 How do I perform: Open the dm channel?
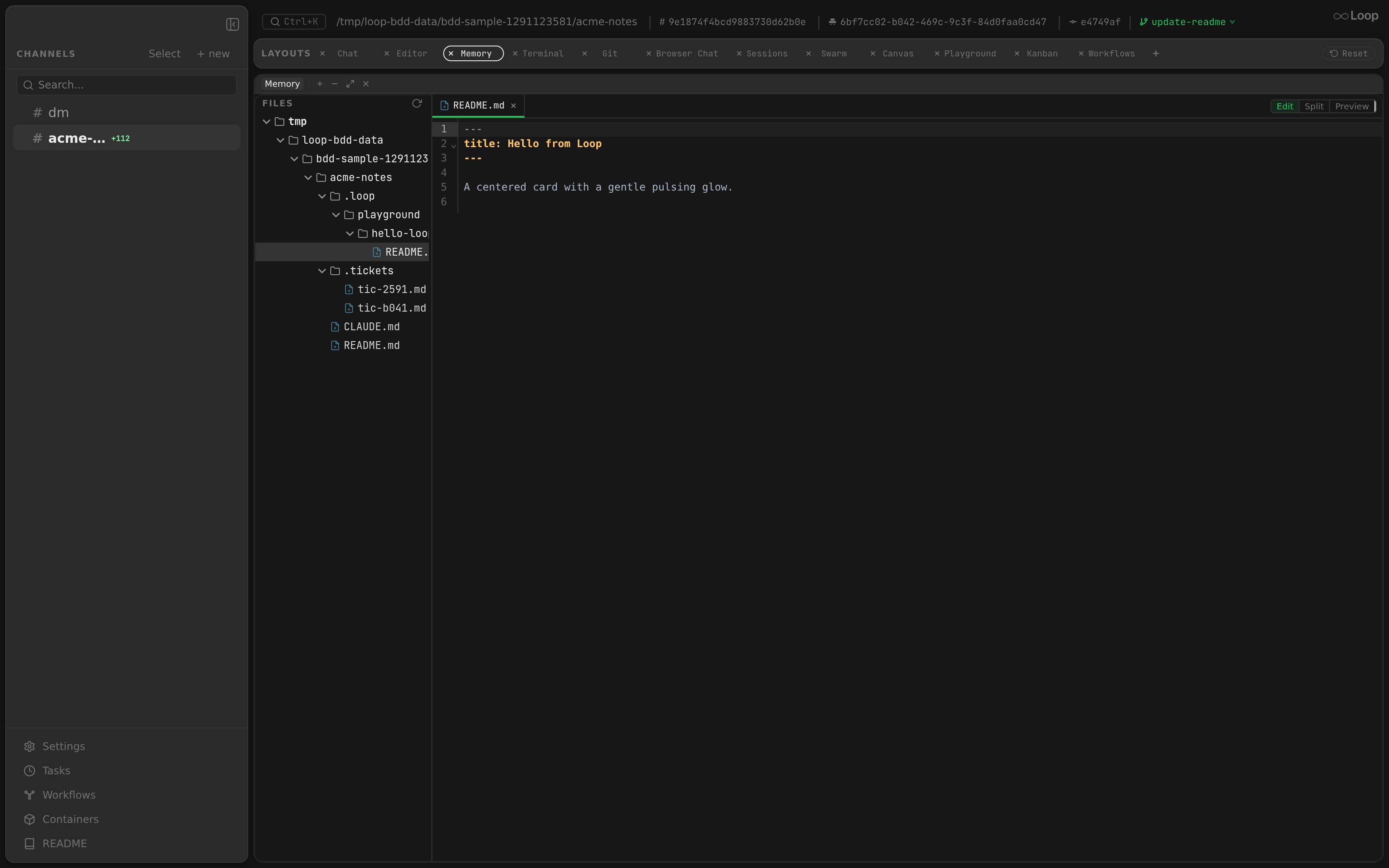(x=126, y=112)
